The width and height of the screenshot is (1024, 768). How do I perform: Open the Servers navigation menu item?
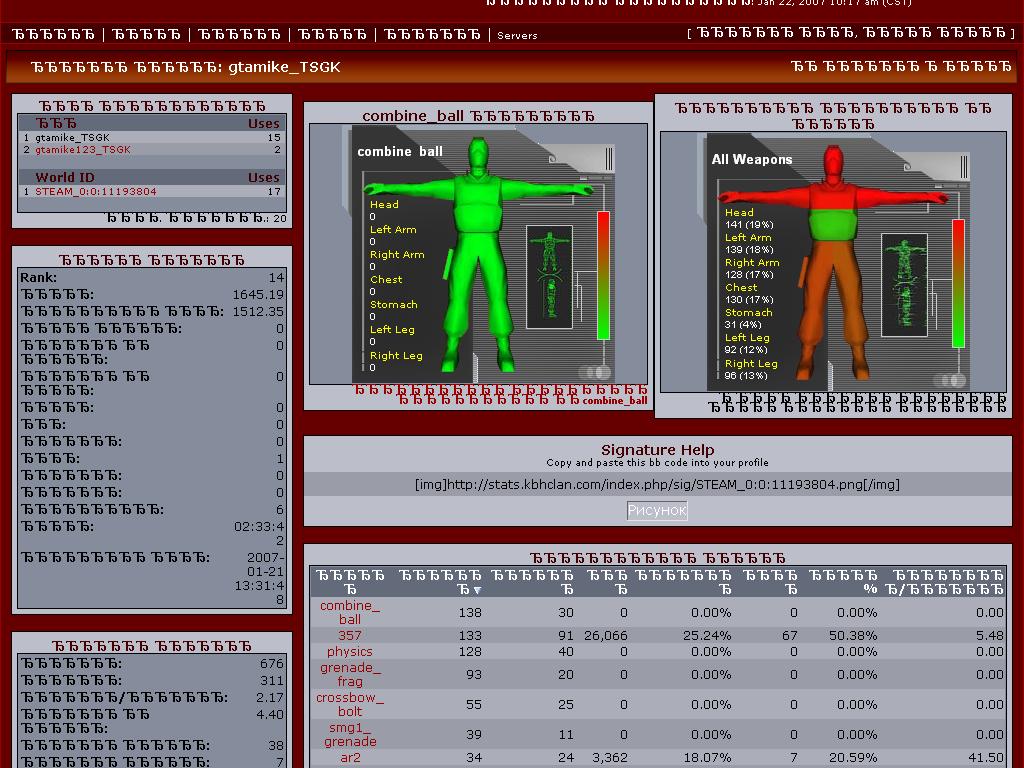(517, 34)
